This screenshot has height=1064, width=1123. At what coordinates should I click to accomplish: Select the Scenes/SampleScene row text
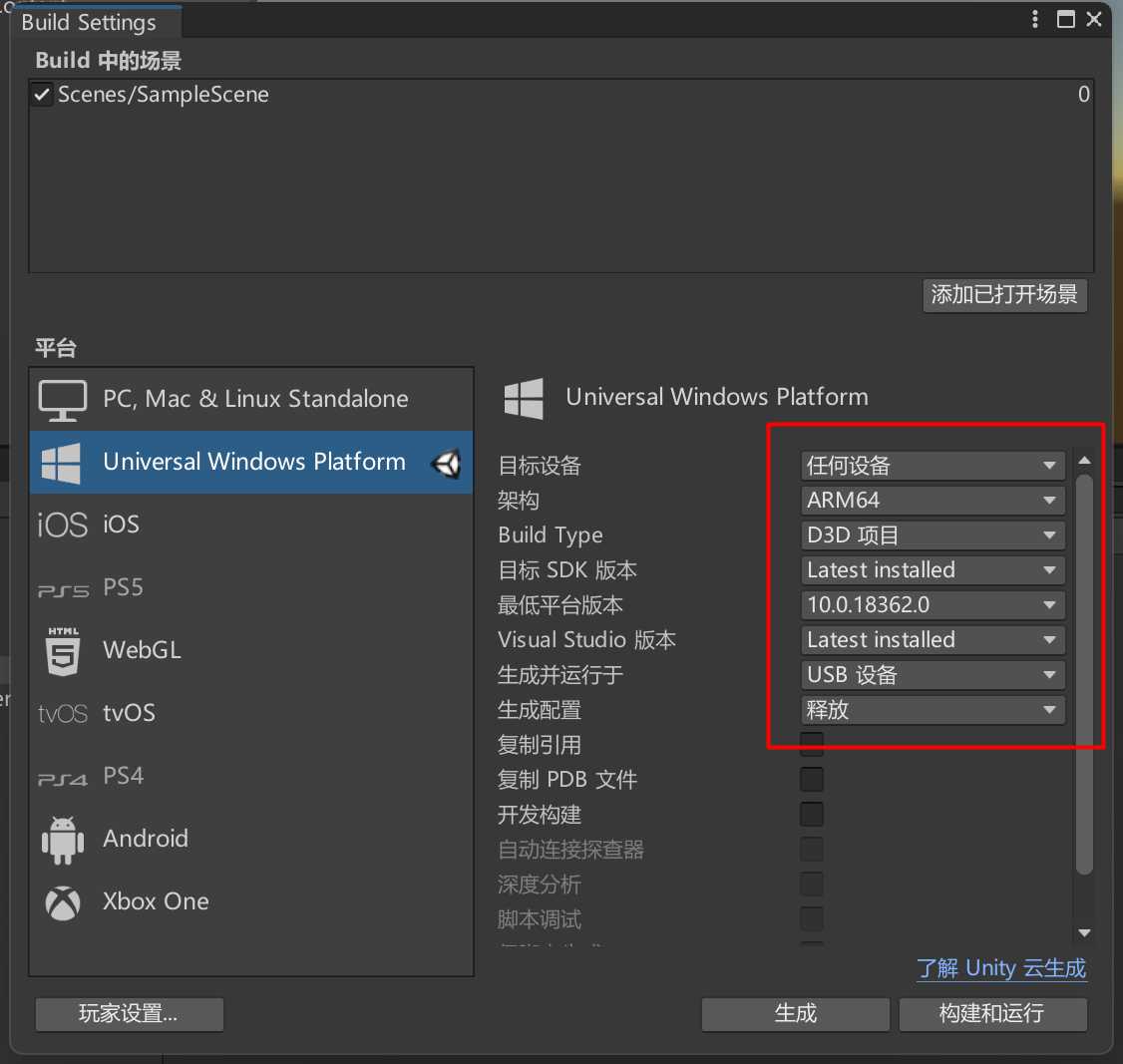(x=164, y=95)
